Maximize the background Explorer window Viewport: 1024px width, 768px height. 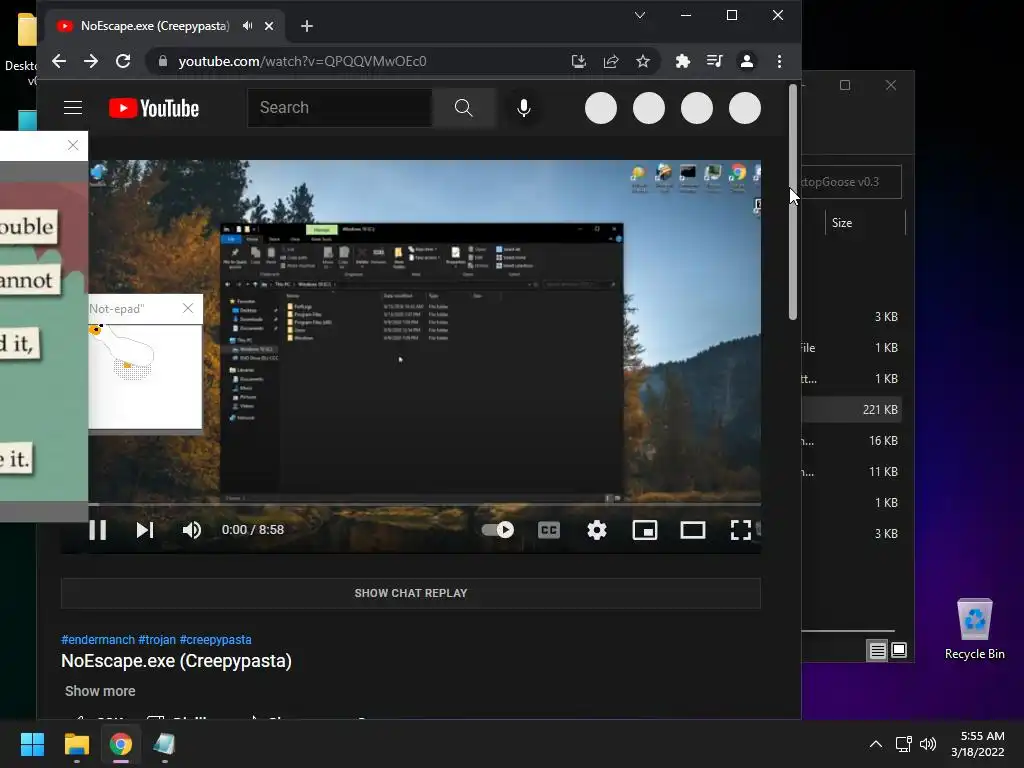pos(845,86)
